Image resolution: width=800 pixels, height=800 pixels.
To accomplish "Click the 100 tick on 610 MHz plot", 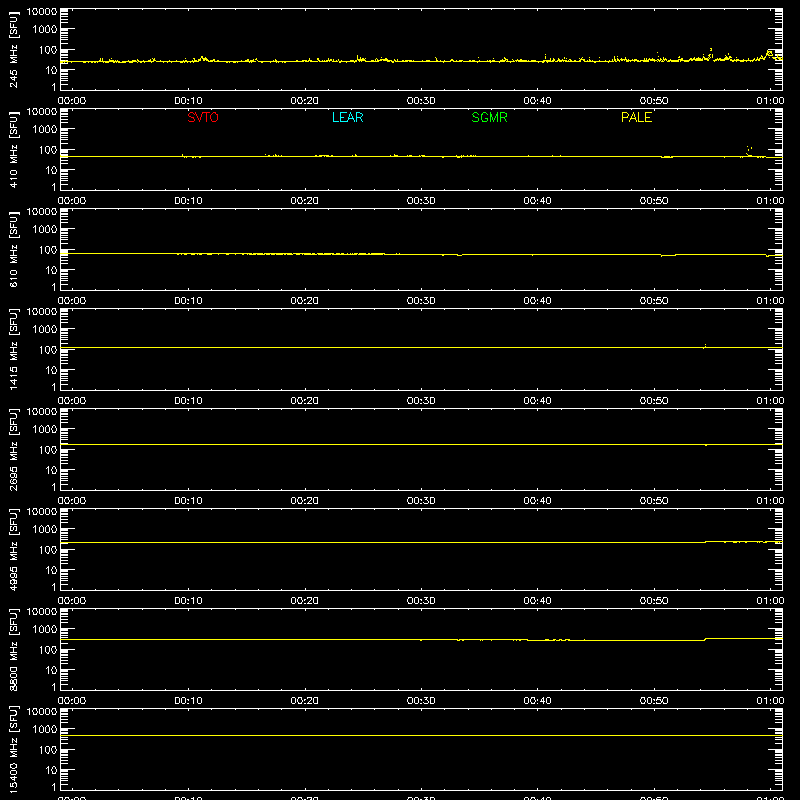I will (48, 249).
